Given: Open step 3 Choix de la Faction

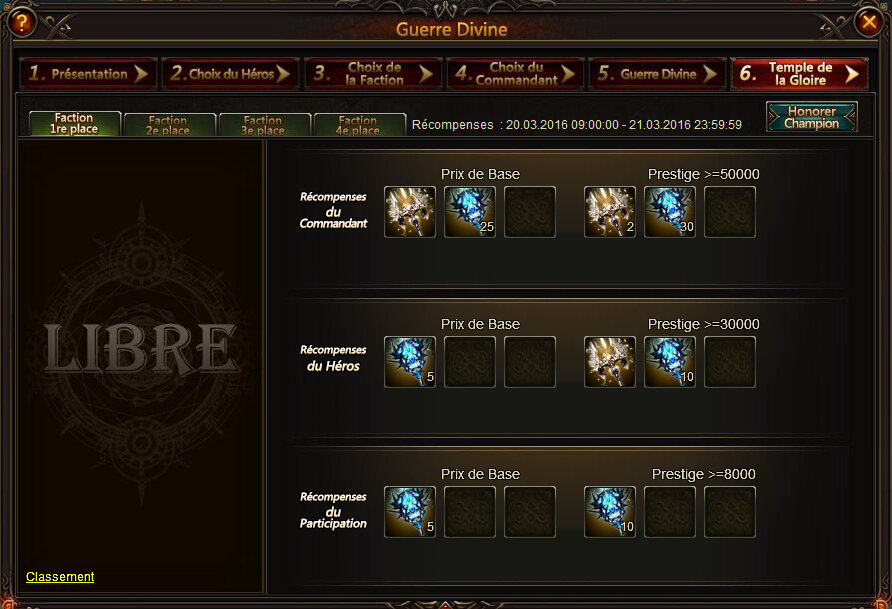Looking at the screenshot, I should click(373, 73).
